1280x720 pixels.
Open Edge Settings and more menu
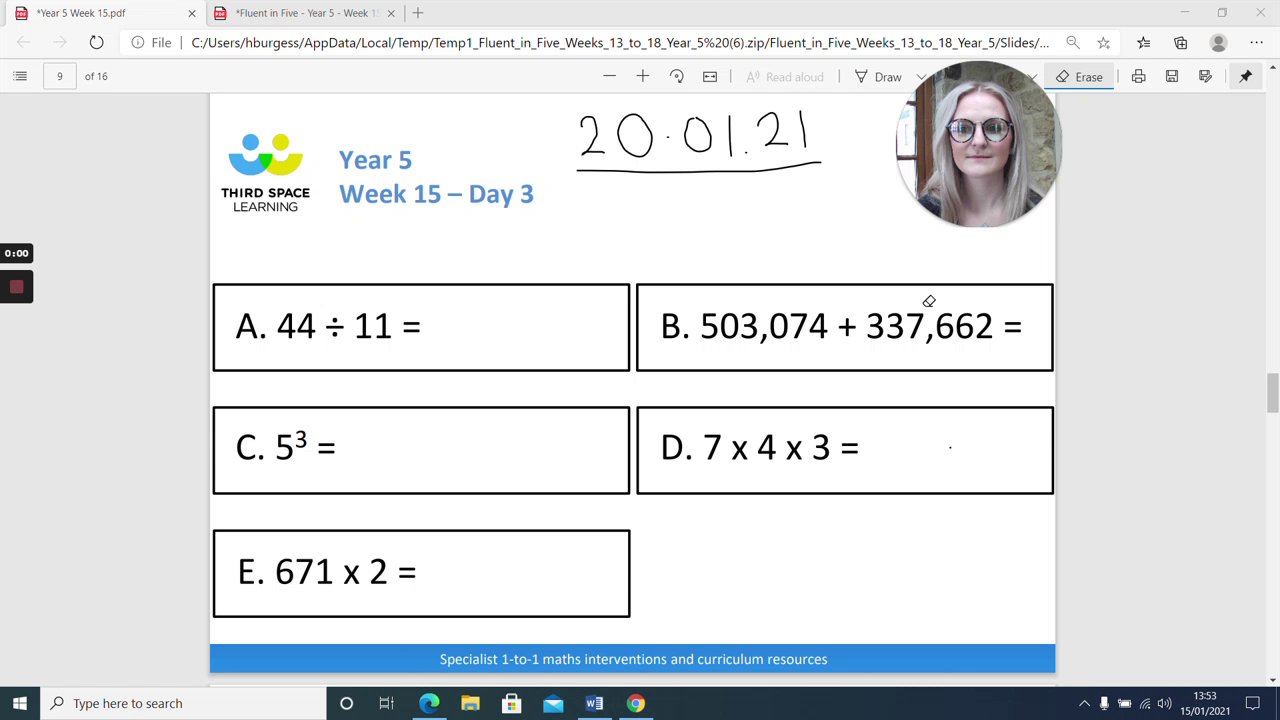click(x=1256, y=42)
